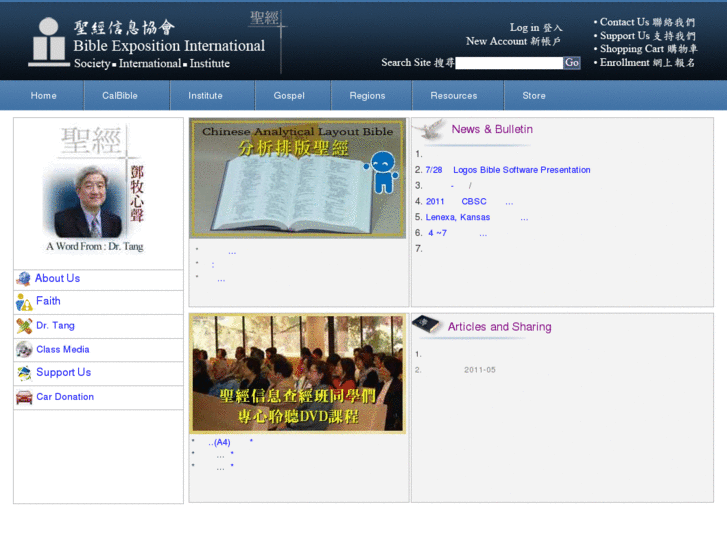Open the ..(A4) link below the photo
Viewport: 727px width, 545px height.
point(219,442)
